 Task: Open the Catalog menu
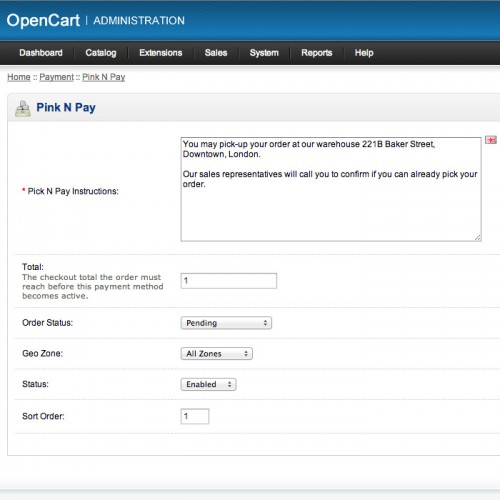point(101,53)
